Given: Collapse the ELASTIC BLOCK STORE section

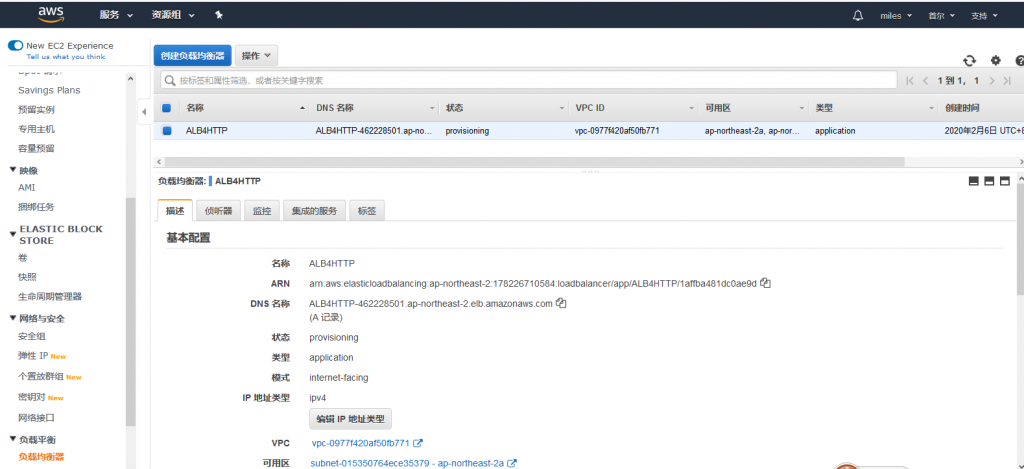Looking at the screenshot, I should click(12, 232).
